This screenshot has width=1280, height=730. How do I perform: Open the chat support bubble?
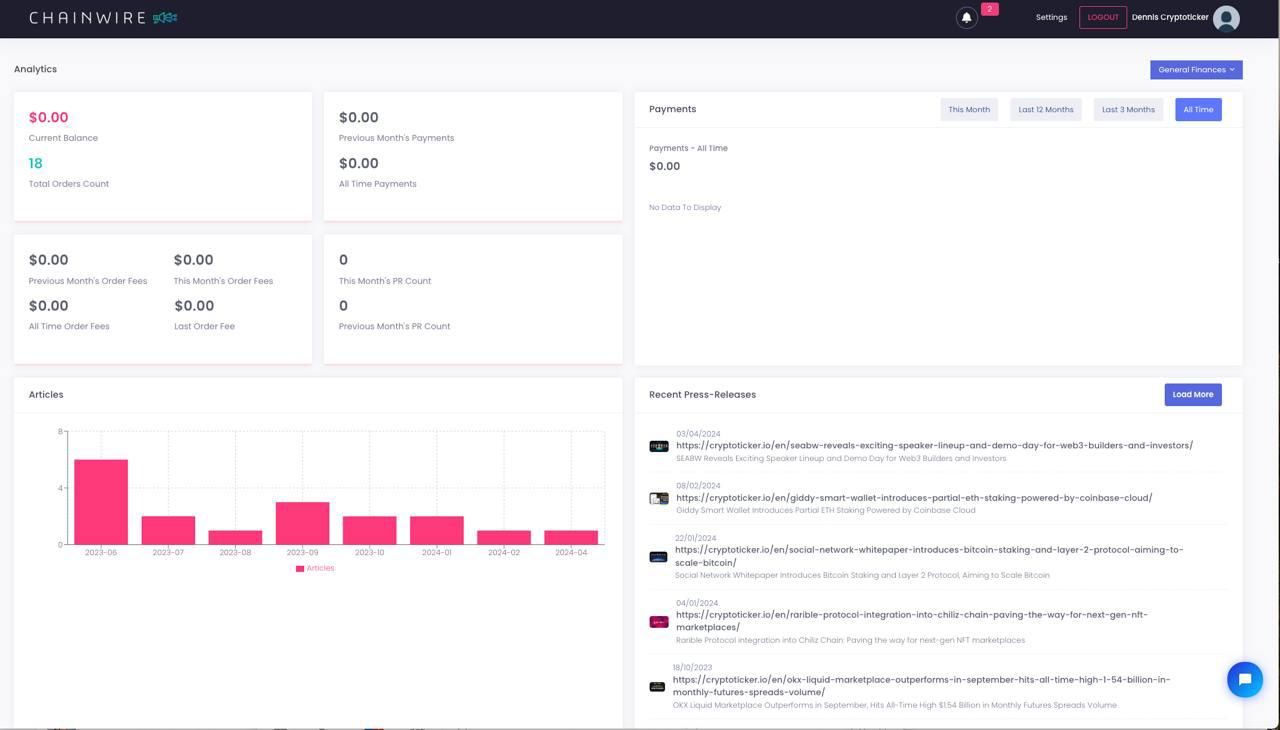point(1244,680)
